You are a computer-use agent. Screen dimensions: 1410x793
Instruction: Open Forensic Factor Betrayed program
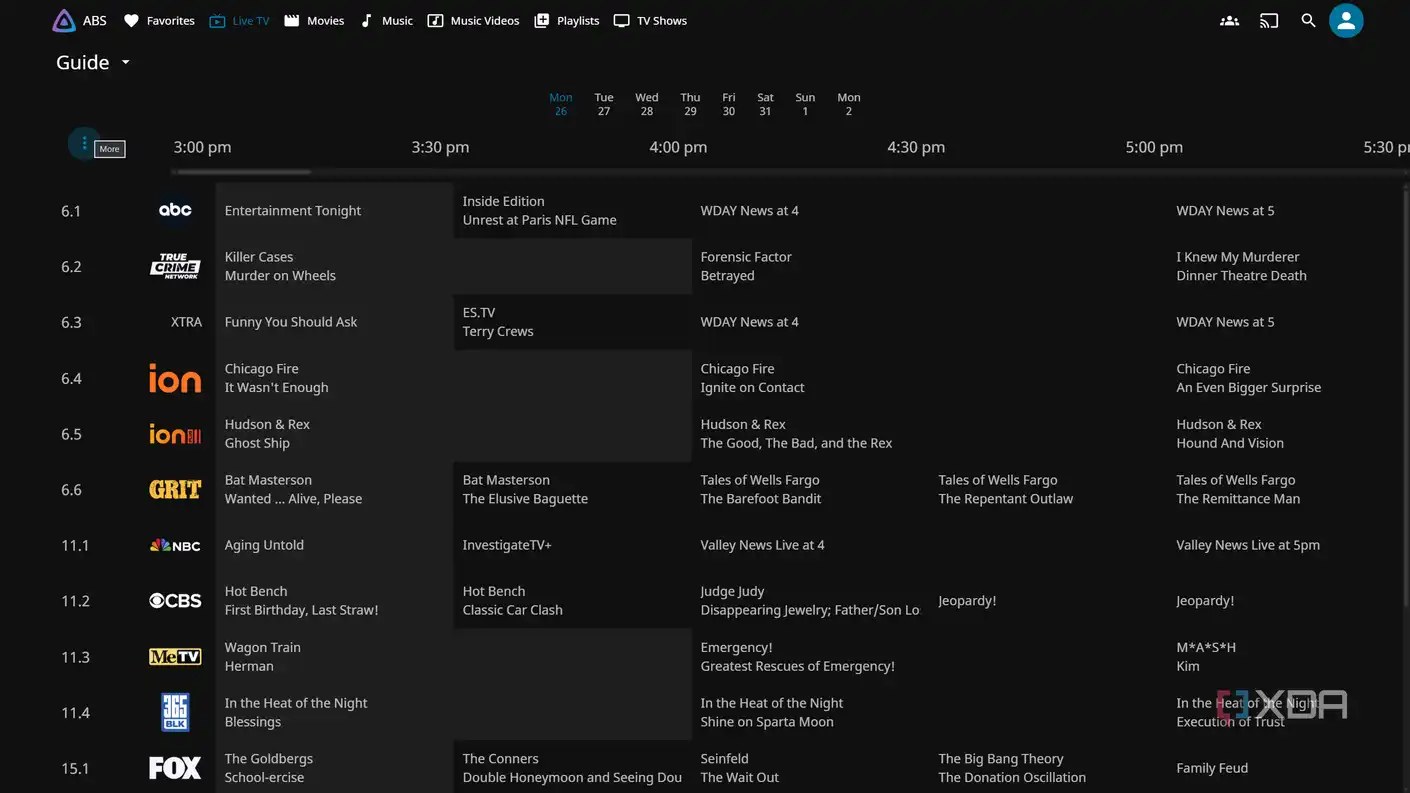coord(929,266)
